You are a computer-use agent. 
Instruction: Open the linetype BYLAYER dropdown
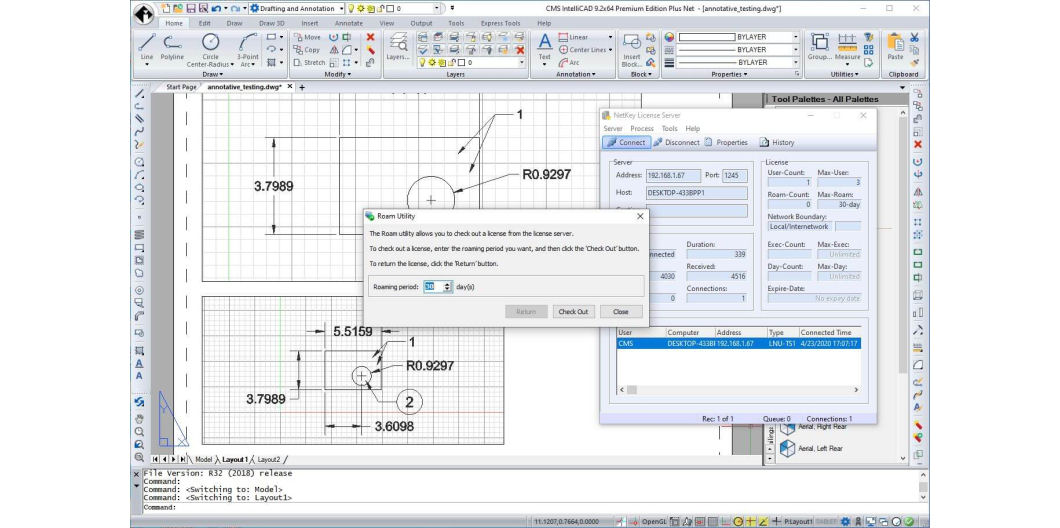(x=795, y=49)
